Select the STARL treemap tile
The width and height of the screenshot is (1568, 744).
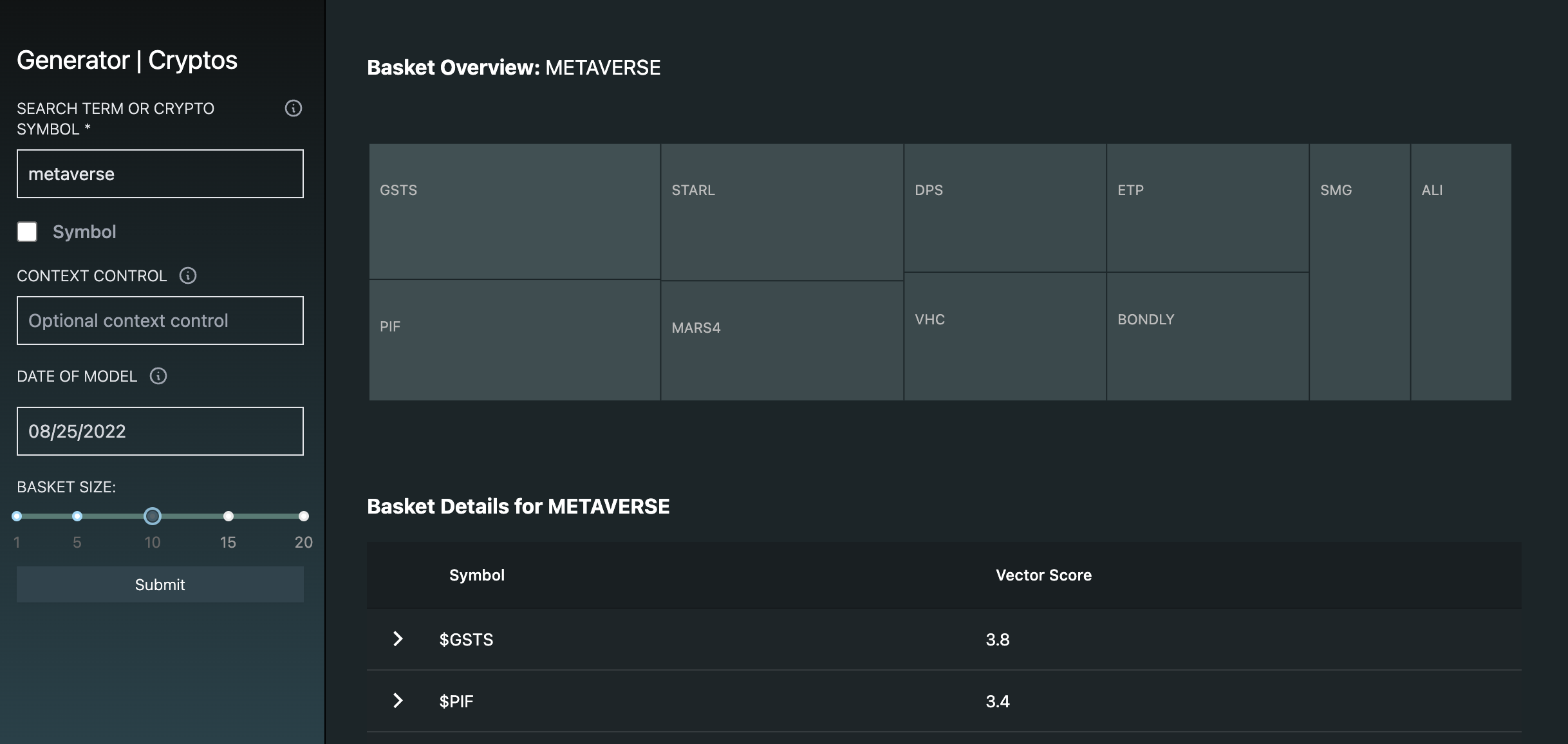tap(781, 212)
